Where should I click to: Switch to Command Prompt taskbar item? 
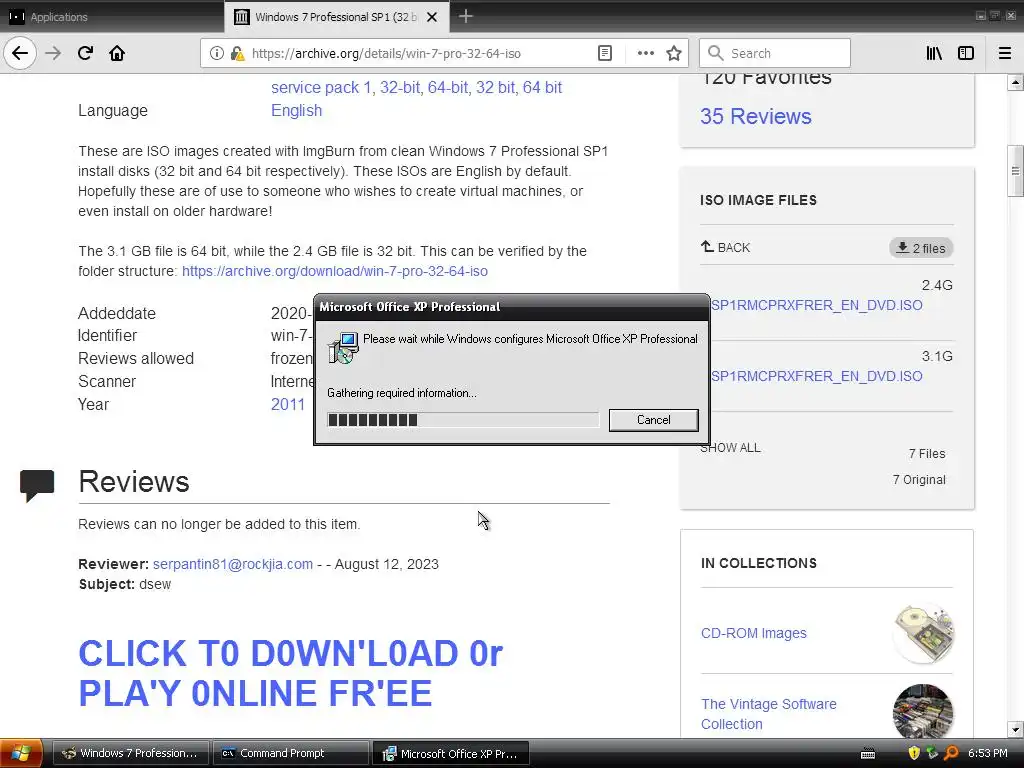tap(290, 753)
